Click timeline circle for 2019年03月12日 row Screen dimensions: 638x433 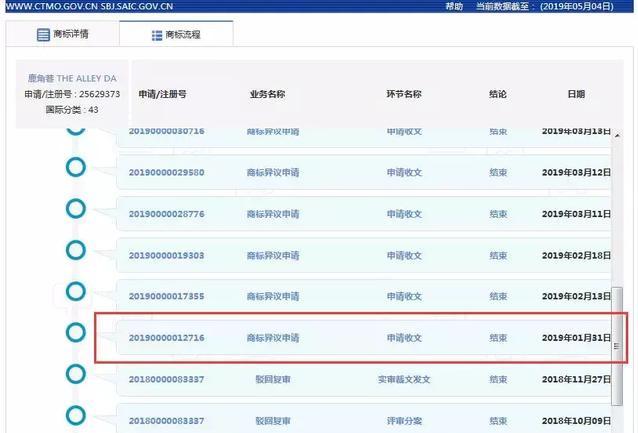coord(76,167)
